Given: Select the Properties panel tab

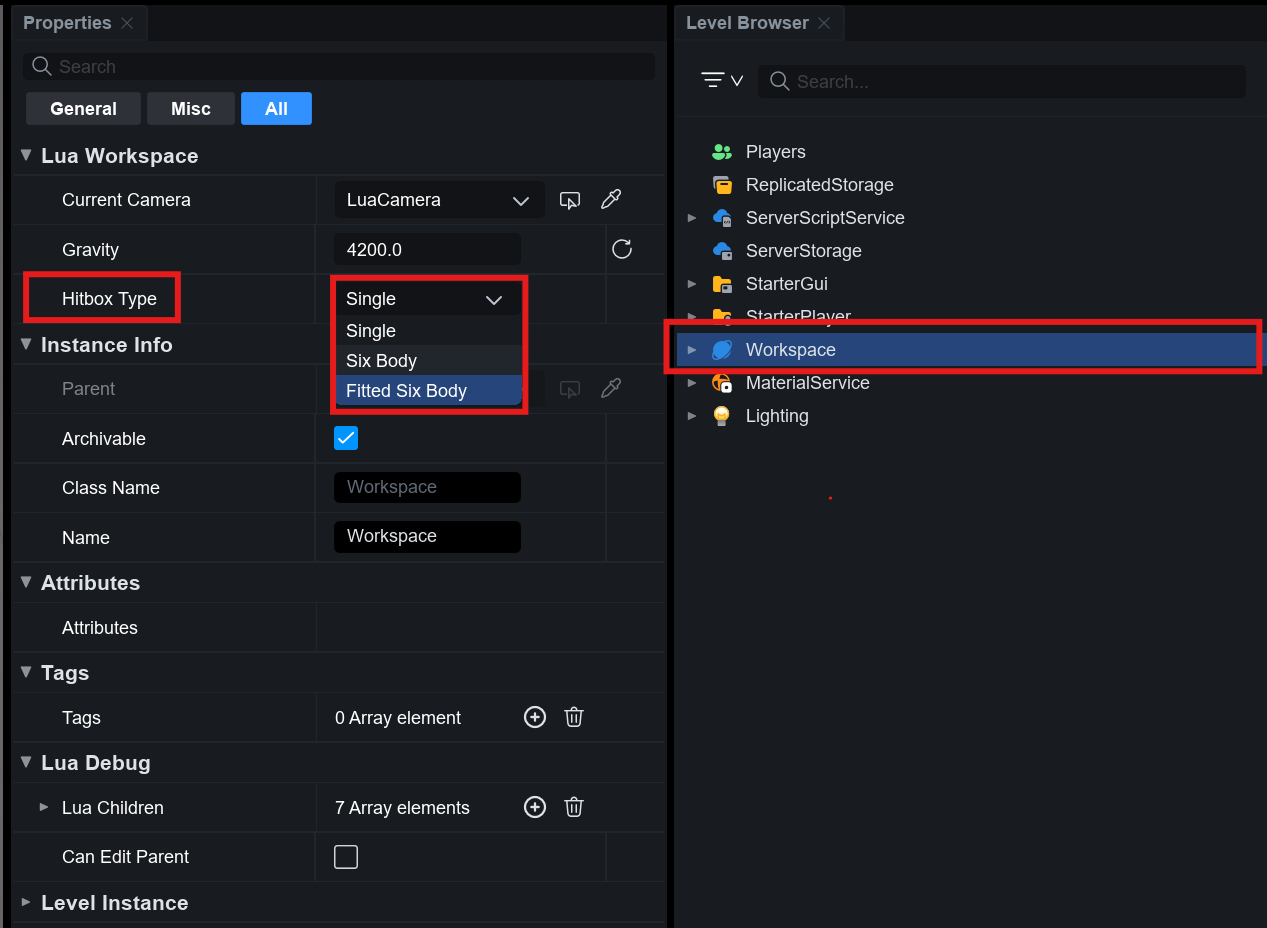Looking at the screenshot, I should click(x=67, y=23).
